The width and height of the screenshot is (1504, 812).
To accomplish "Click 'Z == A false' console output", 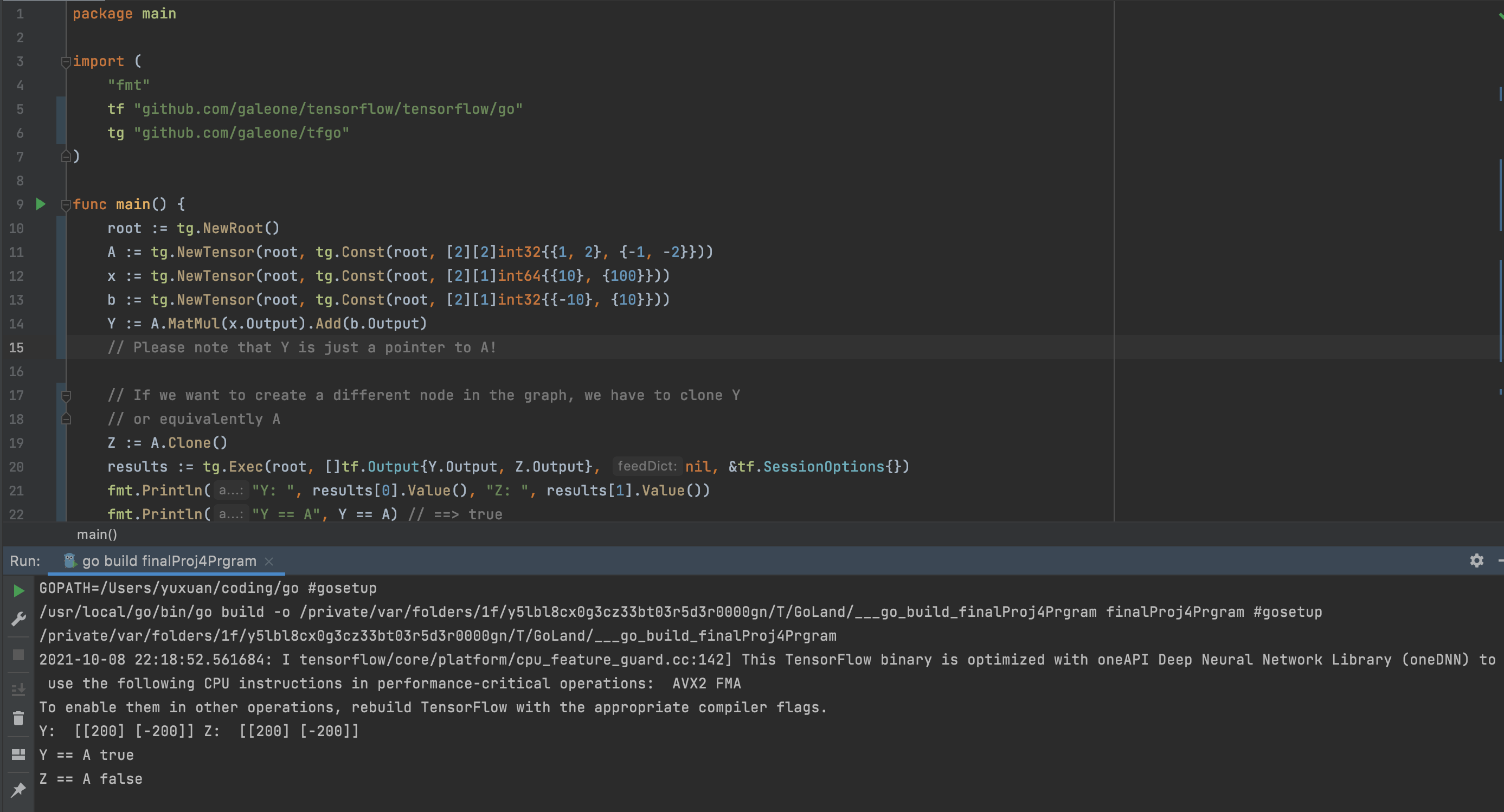I will (91, 779).
